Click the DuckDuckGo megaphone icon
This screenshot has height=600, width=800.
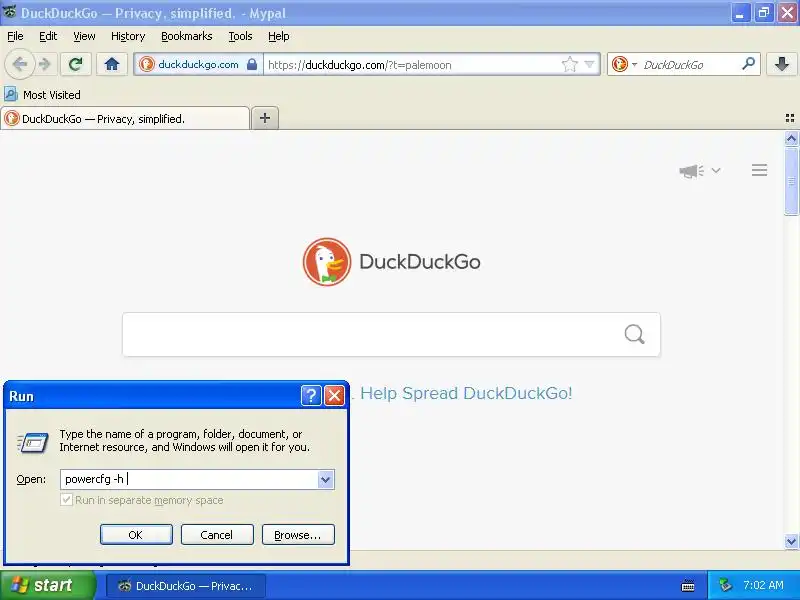(691, 170)
